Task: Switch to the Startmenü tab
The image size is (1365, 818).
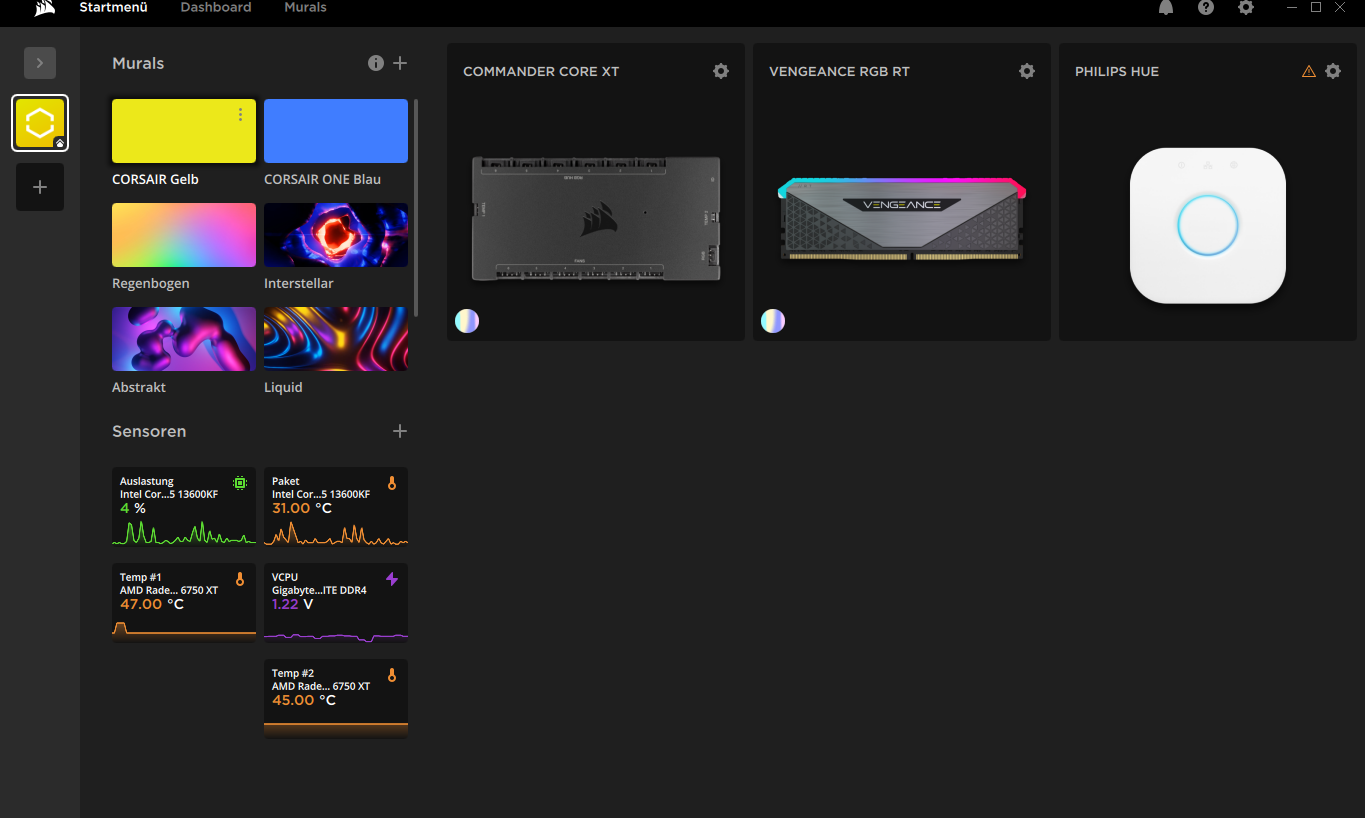Action: pyautogui.click(x=114, y=7)
